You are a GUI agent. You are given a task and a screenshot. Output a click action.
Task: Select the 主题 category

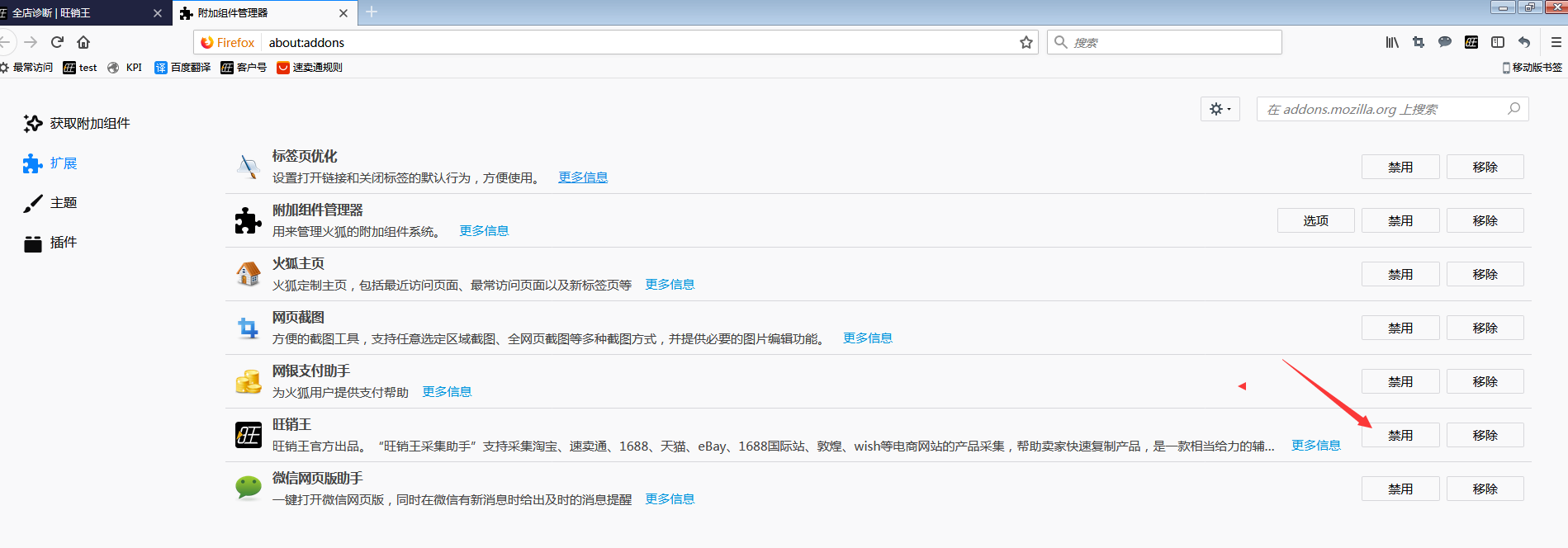(50, 203)
